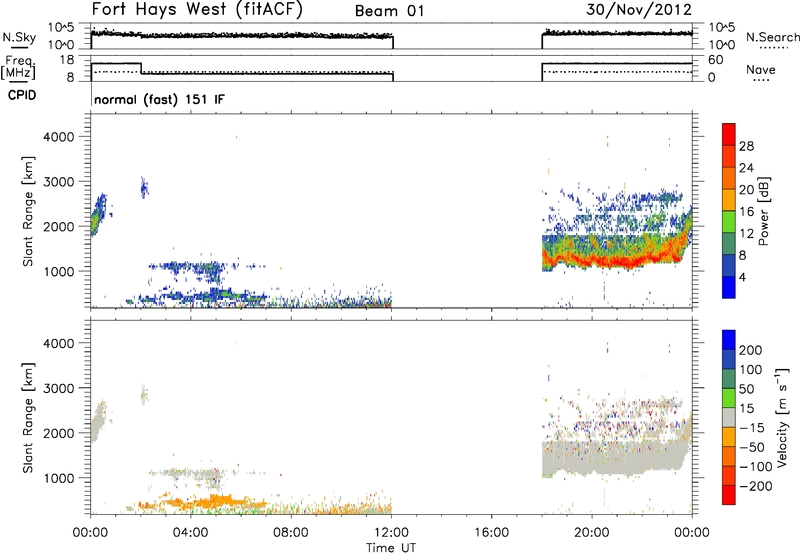Click the "-100" label on the velocity colorbar
This screenshot has width=800, height=554.
coord(755,467)
